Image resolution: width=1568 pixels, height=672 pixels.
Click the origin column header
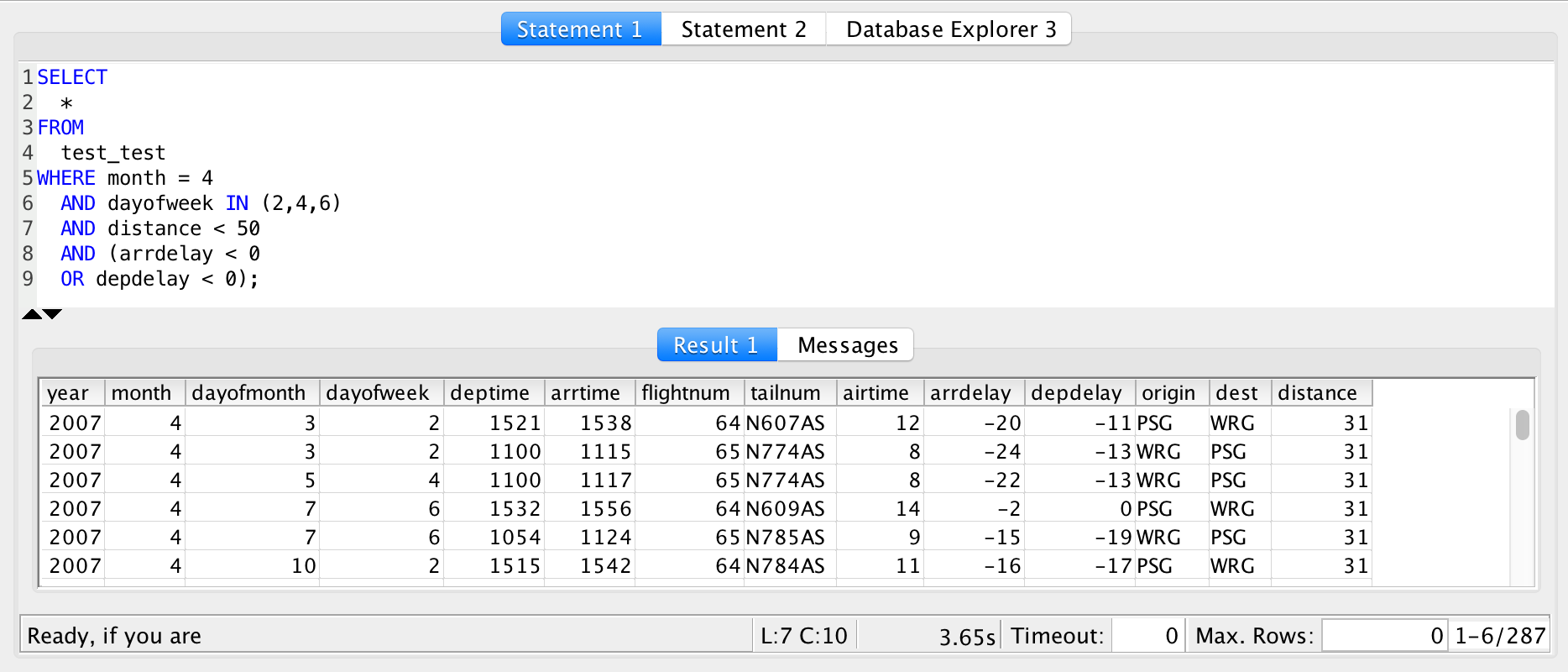(x=1172, y=393)
